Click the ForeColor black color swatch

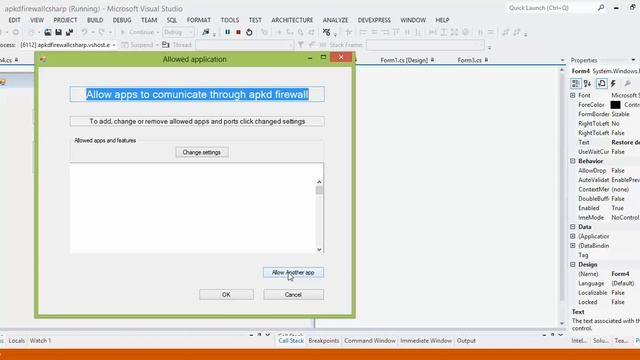coord(615,105)
